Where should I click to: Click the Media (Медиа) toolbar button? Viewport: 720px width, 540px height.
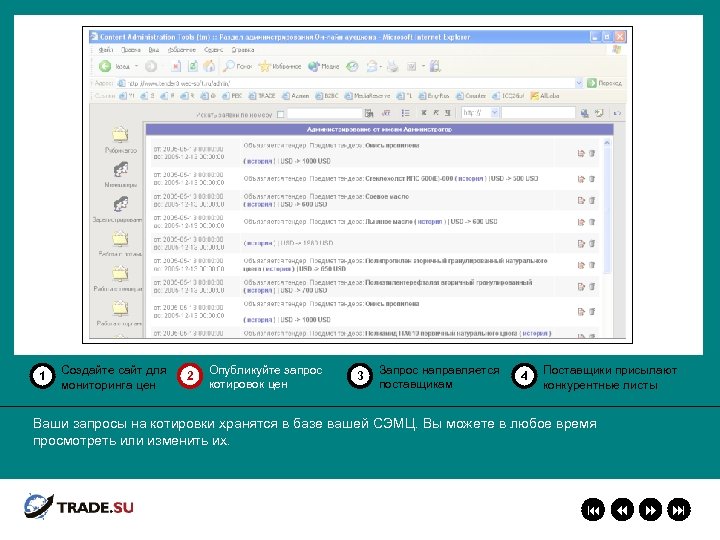323,67
